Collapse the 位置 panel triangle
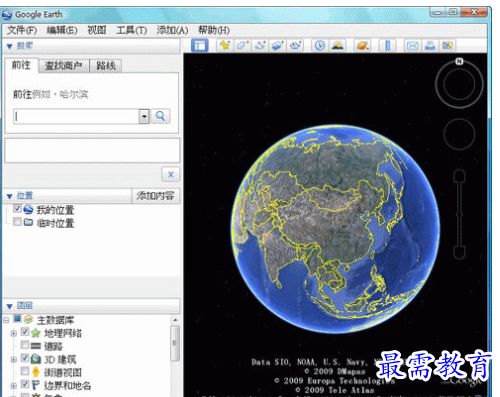The image size is (500, 397). [9, 196]
